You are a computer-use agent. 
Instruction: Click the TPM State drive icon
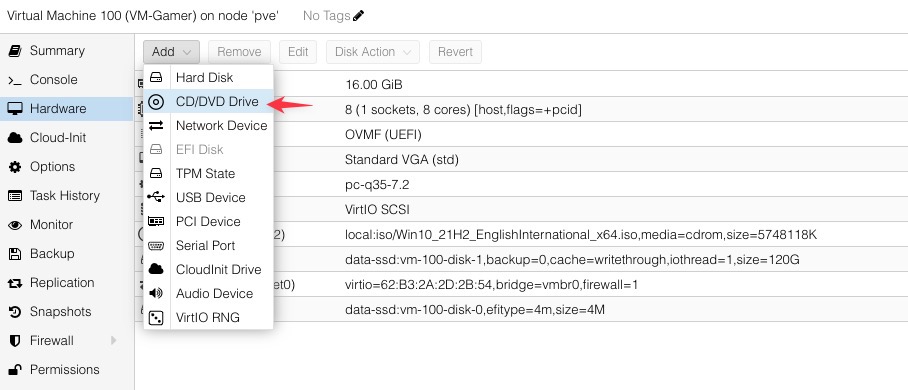click(x=156, y=174)
